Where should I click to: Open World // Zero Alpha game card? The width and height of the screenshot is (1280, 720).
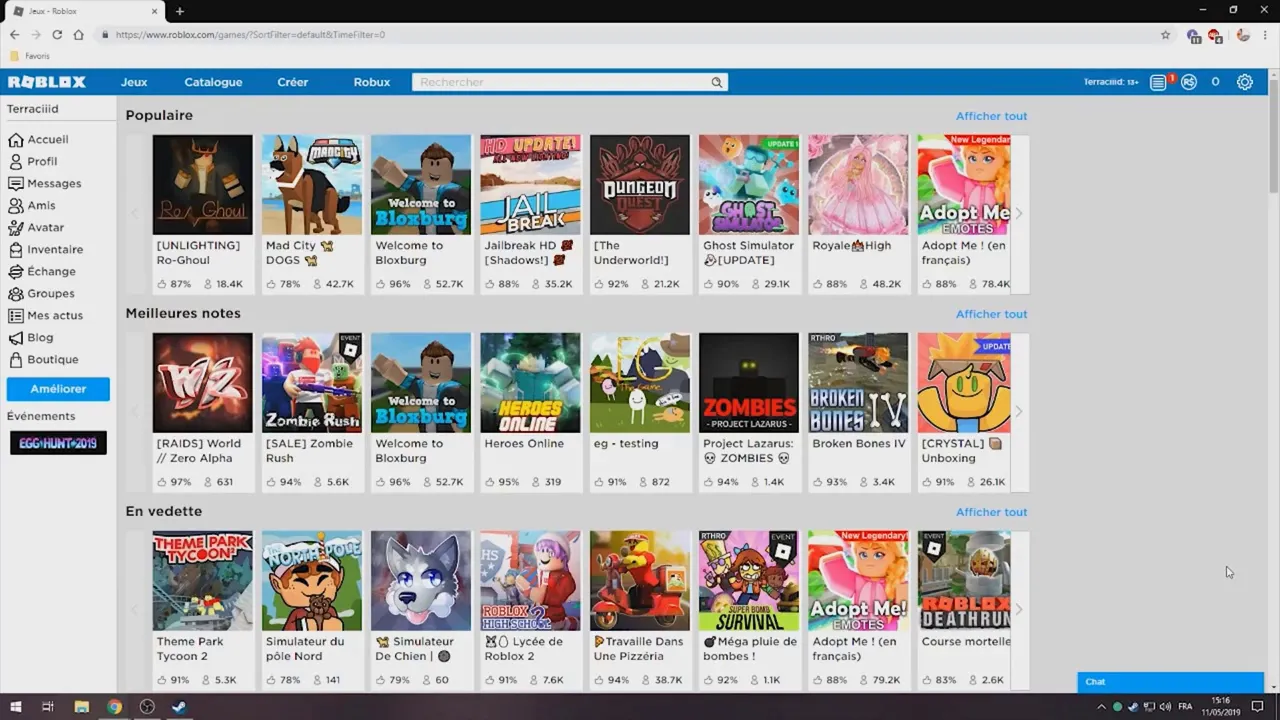tap(203, 412)
